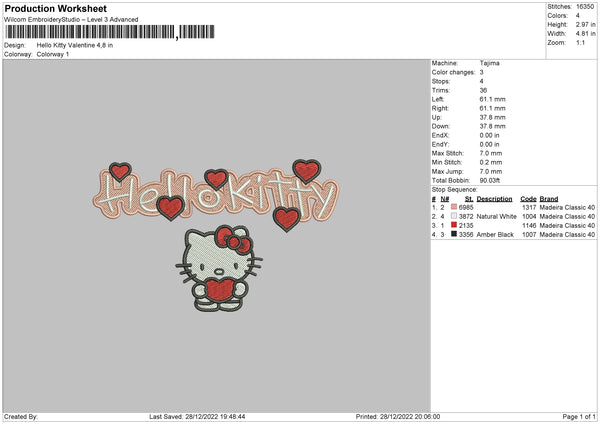600x424 pixels.
Task: Click the pink 6985 thread color swatch
Action: pyautogui.click(x=454, y=207)
